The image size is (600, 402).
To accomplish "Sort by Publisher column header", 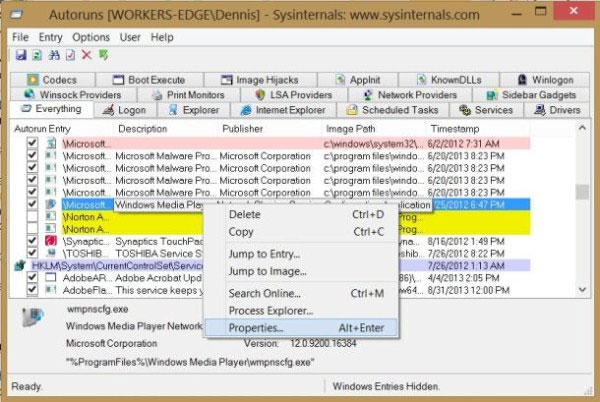I will (x=271, y=129).
